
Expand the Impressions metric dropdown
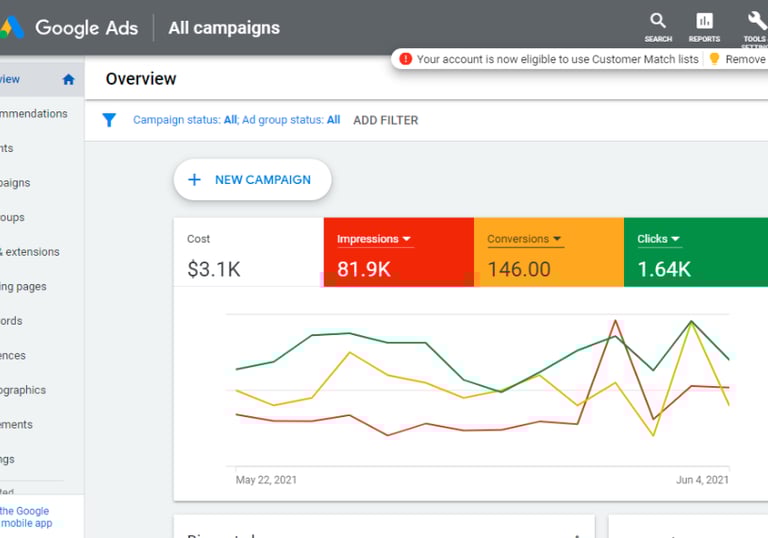tap(406, 239)
